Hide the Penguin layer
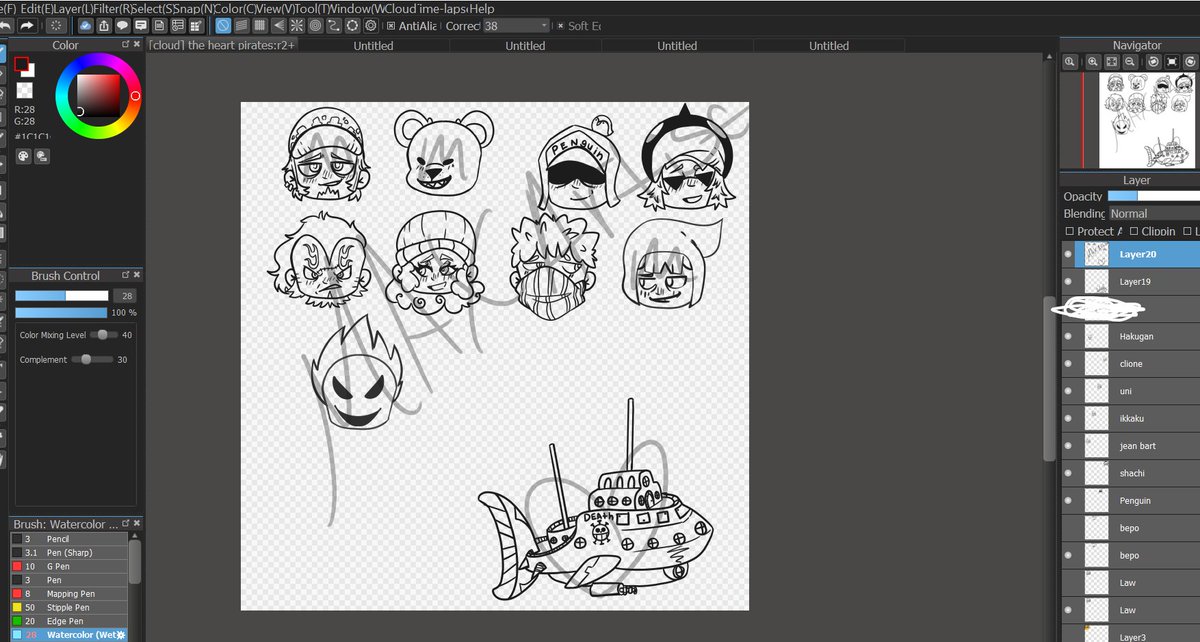Image resolution: width=1200 pixels, height=642 pixels. pyautogui.click(x=1069, y=500)
